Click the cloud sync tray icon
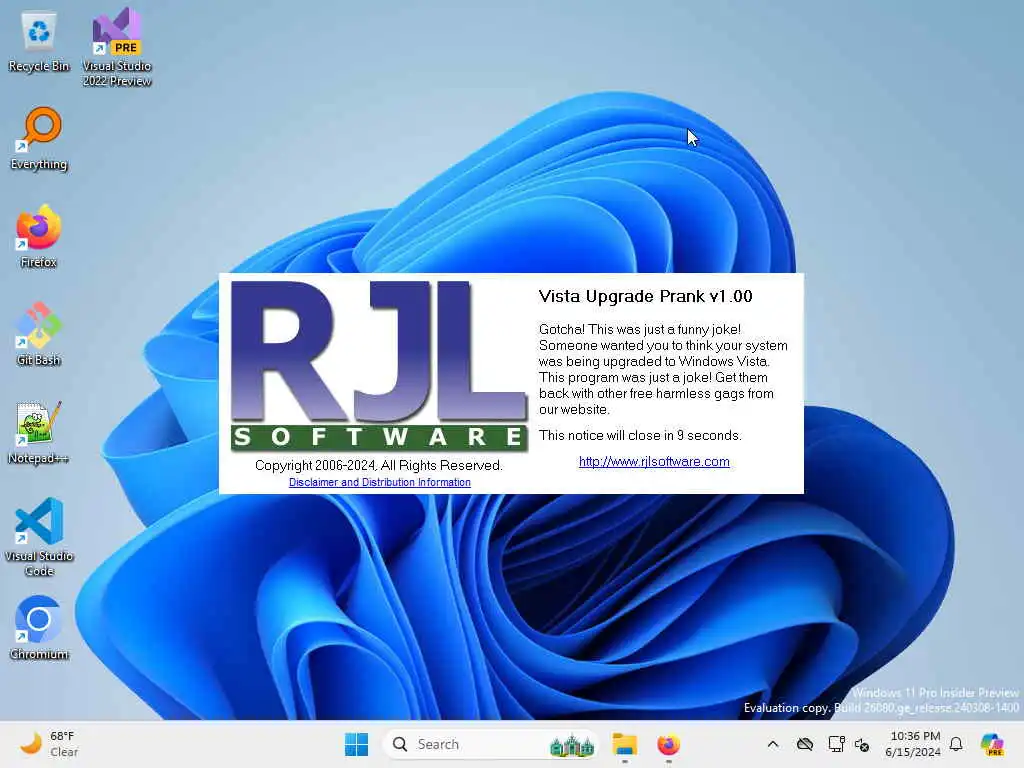The height and width of the screenshot is (768, 1024). 805,744
